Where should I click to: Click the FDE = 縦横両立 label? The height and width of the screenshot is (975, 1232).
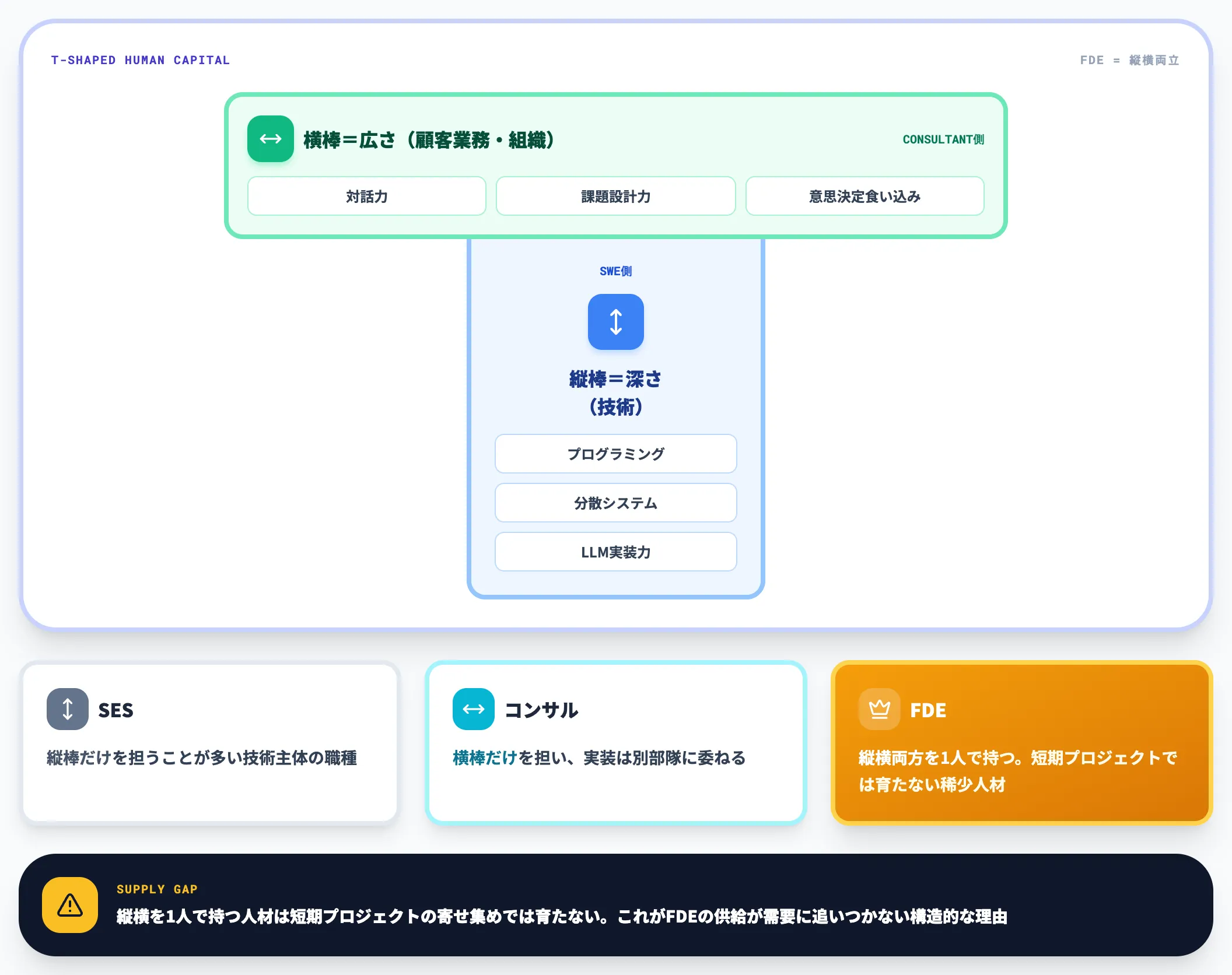pyautogui.click(x=1129, y=60)
